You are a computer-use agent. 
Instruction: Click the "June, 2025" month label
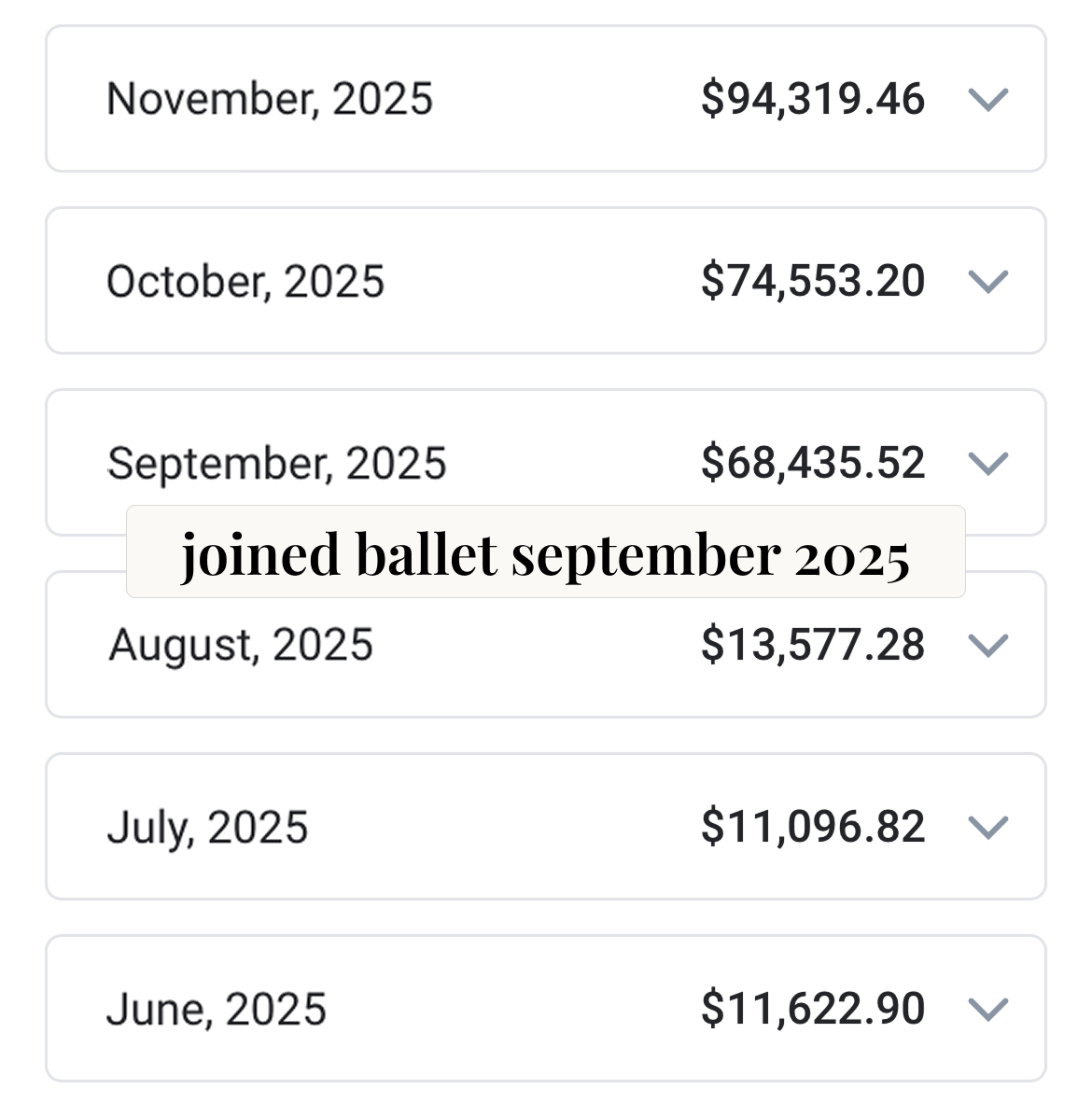tap(217, 1009)
